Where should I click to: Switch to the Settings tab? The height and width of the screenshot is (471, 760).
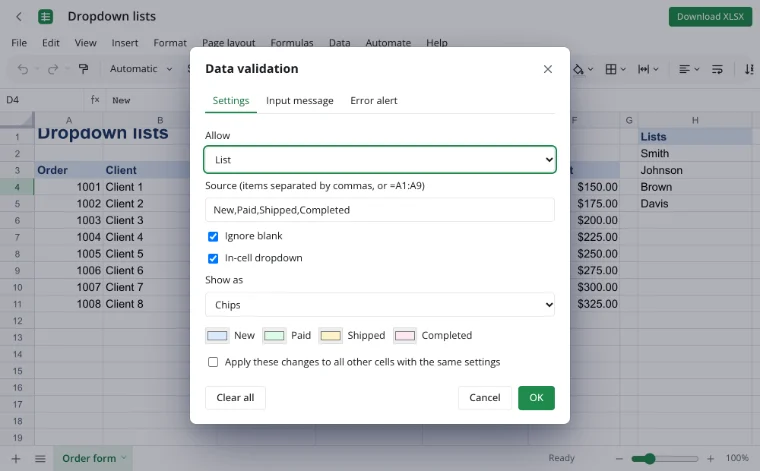[231, 100]
